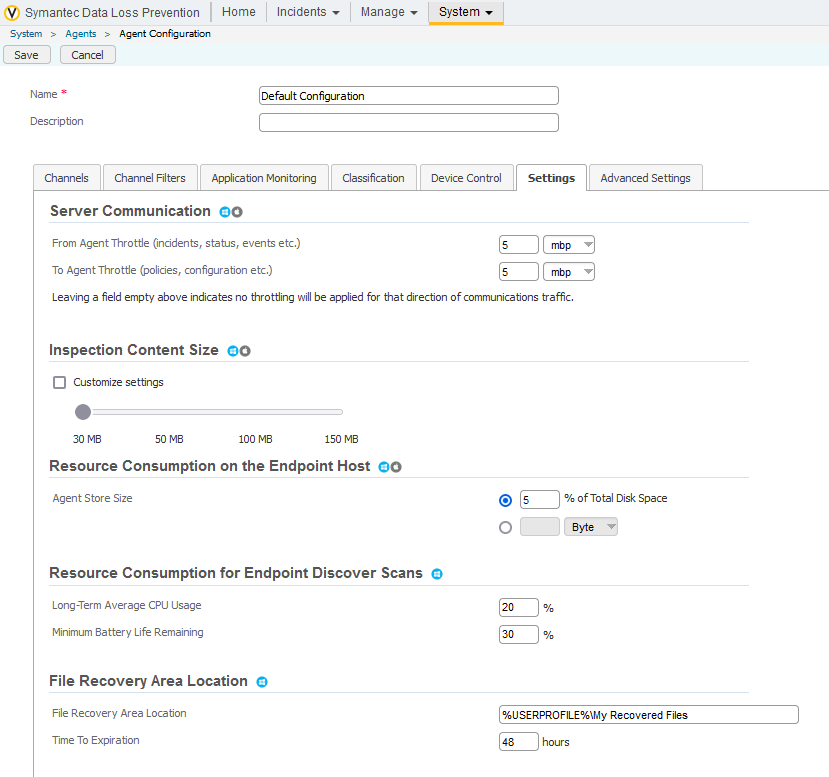Expand the Byte unit dropdown
Viewport: 829px width, 777px height.
click(x=591, y=527)
